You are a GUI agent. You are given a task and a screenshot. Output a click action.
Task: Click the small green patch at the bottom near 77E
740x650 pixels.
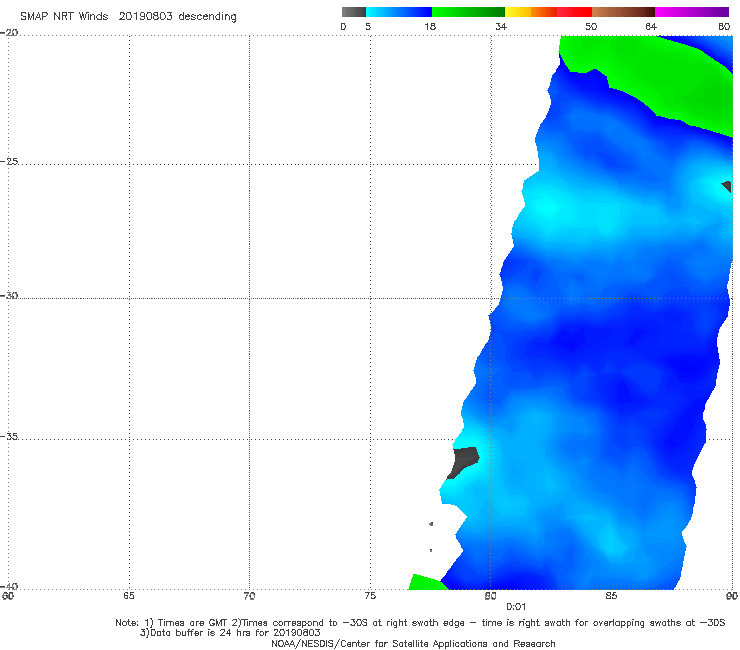pos(426,582)
